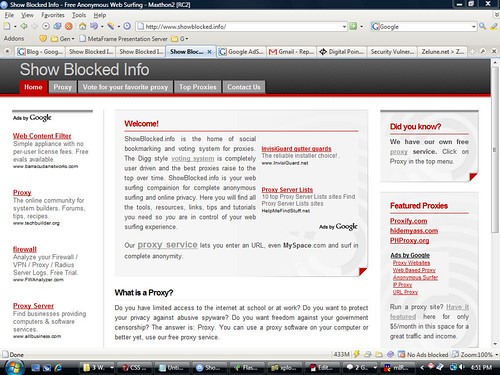Click the Proxy Server Lists ad link
The height and width of the screenshot is (375, 500).
pos(287,189)
